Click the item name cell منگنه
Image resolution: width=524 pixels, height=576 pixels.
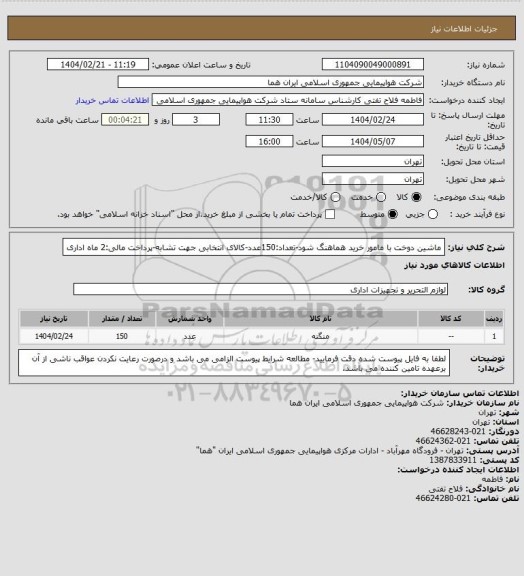320,336
